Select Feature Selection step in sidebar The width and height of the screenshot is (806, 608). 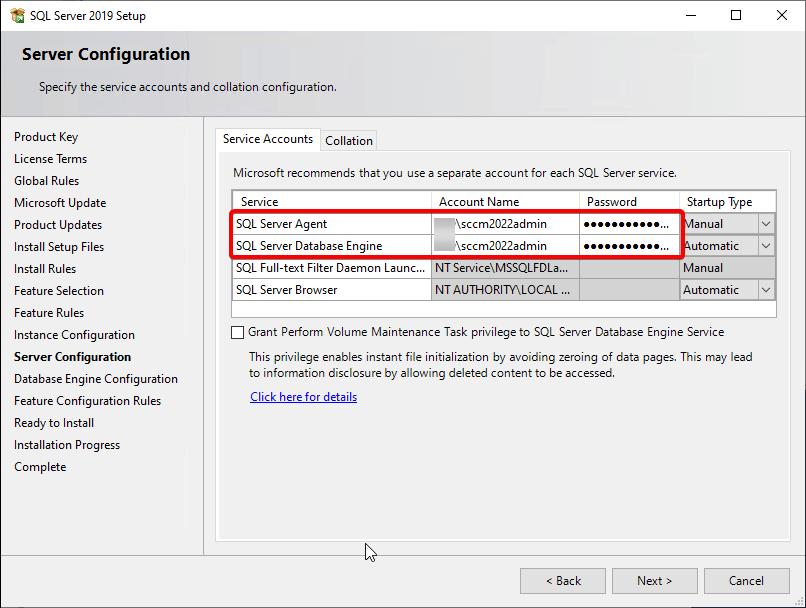coord(59,291)
